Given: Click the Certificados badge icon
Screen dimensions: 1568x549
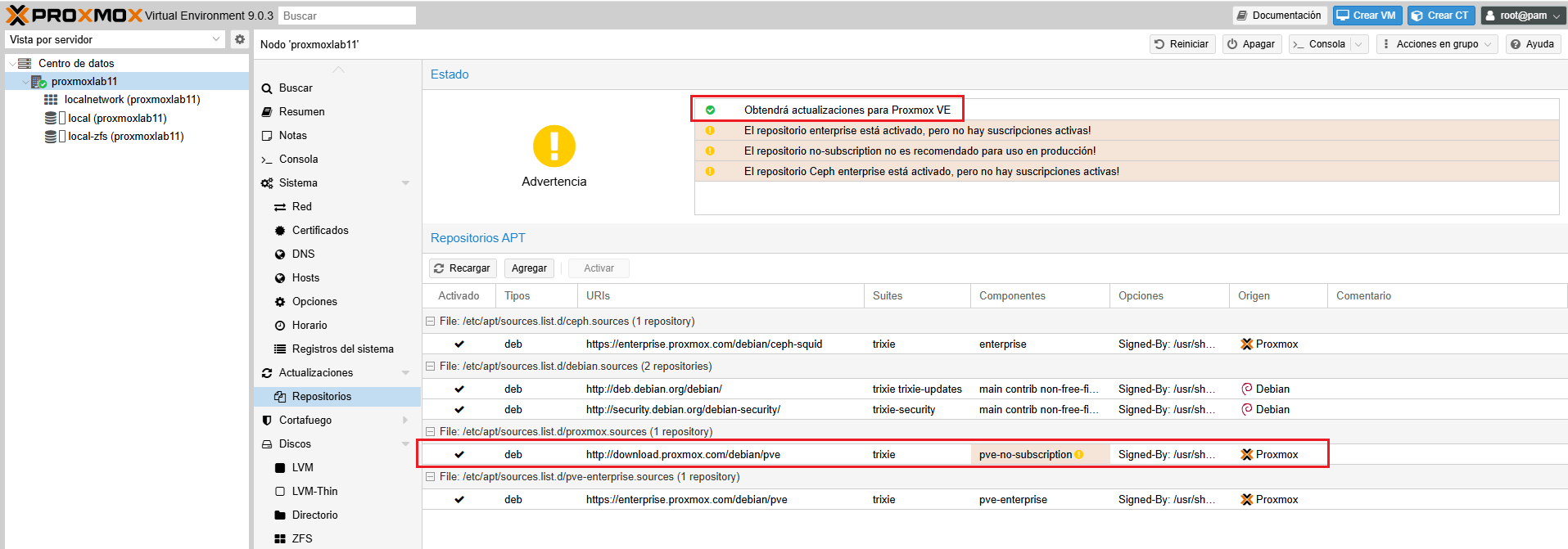Looking at the screenshot, I should click(280, 231).
